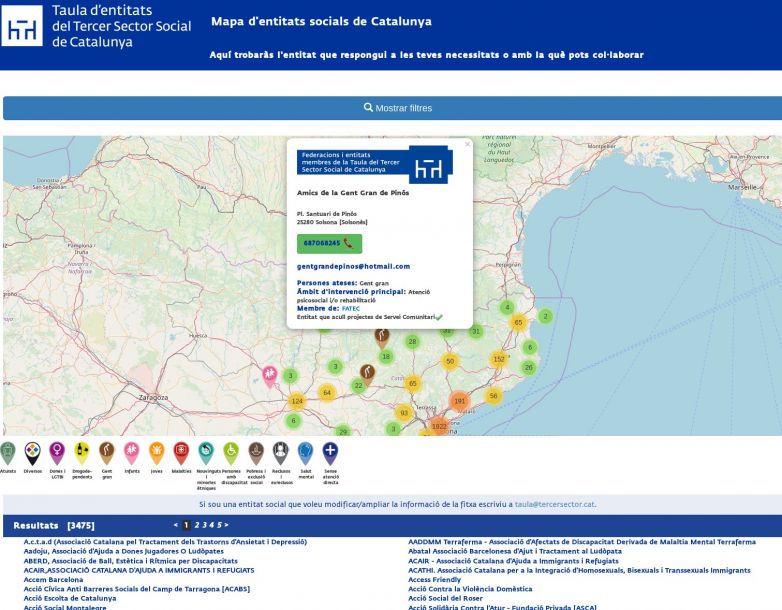This screenshot has width=782, height=610.
Task: Select the Gent gran legend icon
Action: tap(106, 452)
